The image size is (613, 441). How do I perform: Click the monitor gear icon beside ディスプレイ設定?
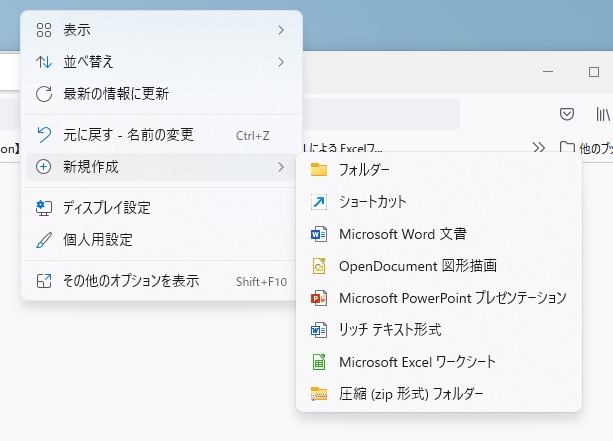pyautogui.click(x=44, y=208)
